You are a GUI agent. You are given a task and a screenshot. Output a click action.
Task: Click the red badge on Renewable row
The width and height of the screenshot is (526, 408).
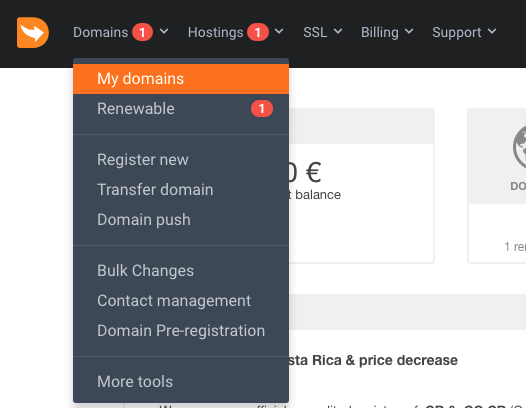(x=262, y=109)
